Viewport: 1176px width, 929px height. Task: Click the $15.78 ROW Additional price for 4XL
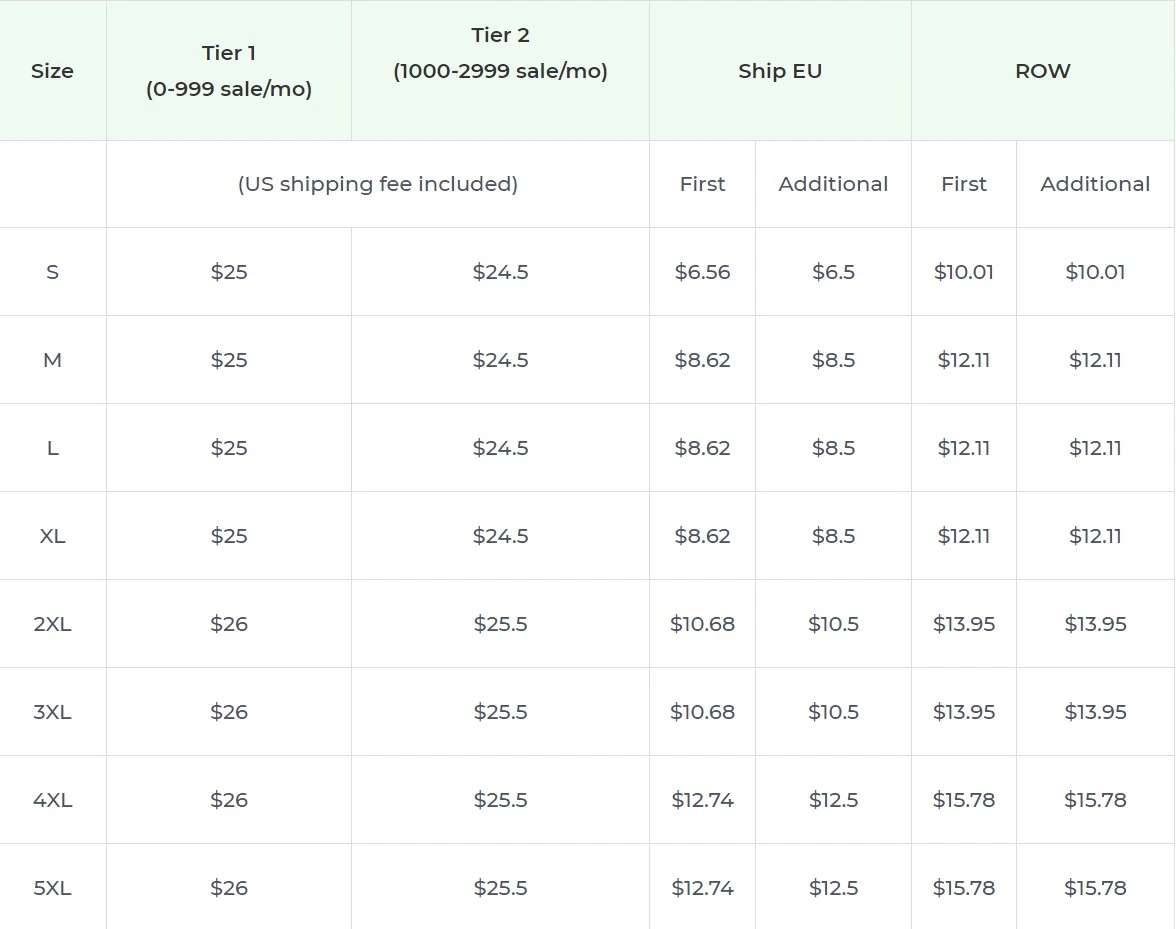[1095, 799]
